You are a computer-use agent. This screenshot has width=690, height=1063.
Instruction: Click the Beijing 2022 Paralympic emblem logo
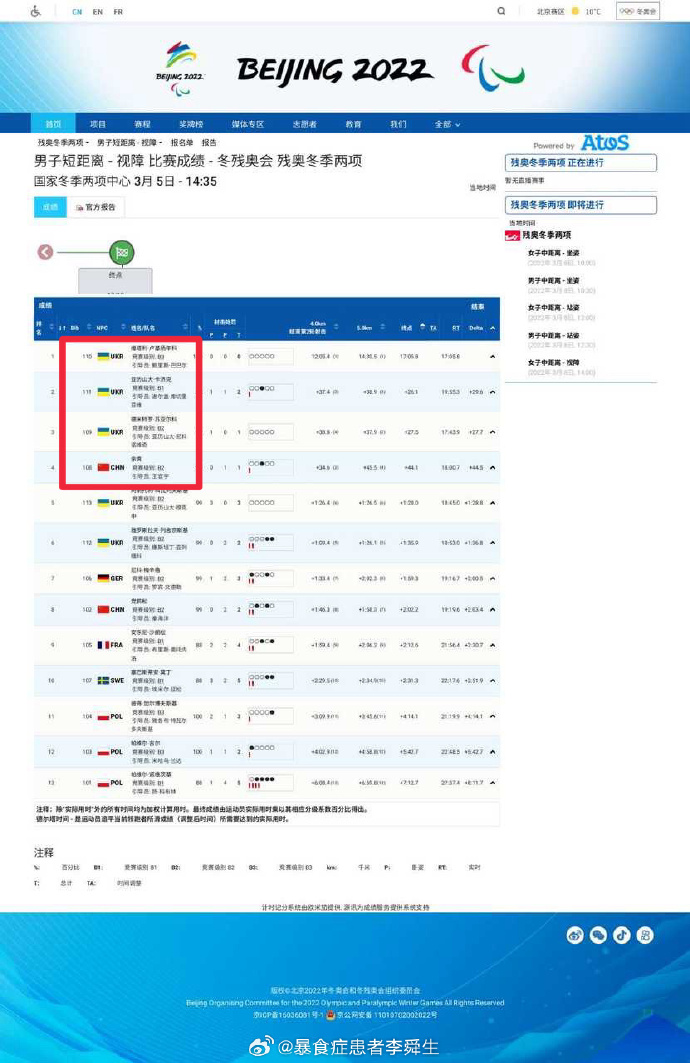click(x=180, y=68)
